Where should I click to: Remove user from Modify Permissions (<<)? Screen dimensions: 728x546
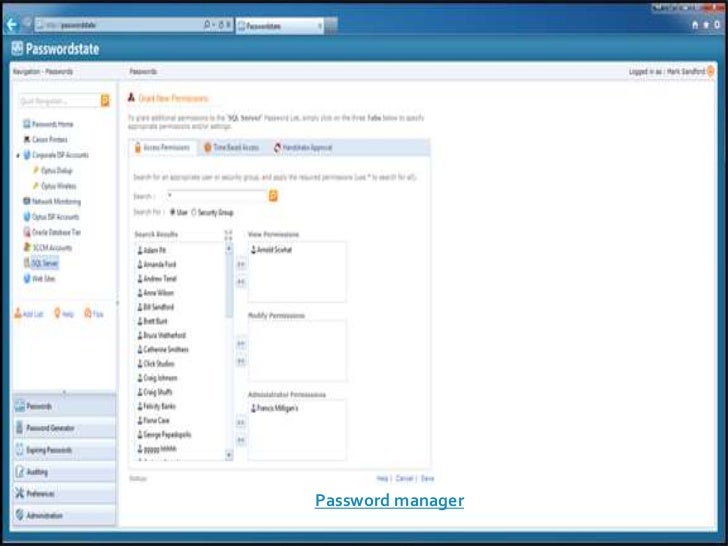coord(241,361)
